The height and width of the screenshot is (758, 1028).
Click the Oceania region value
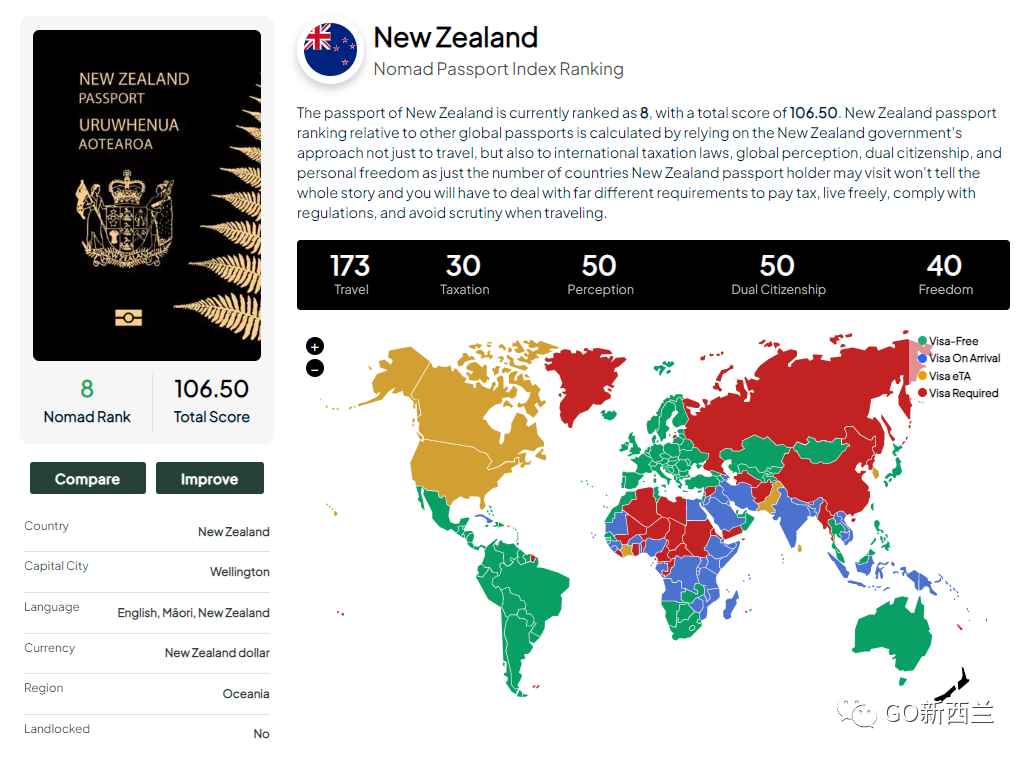coord(246,694)
